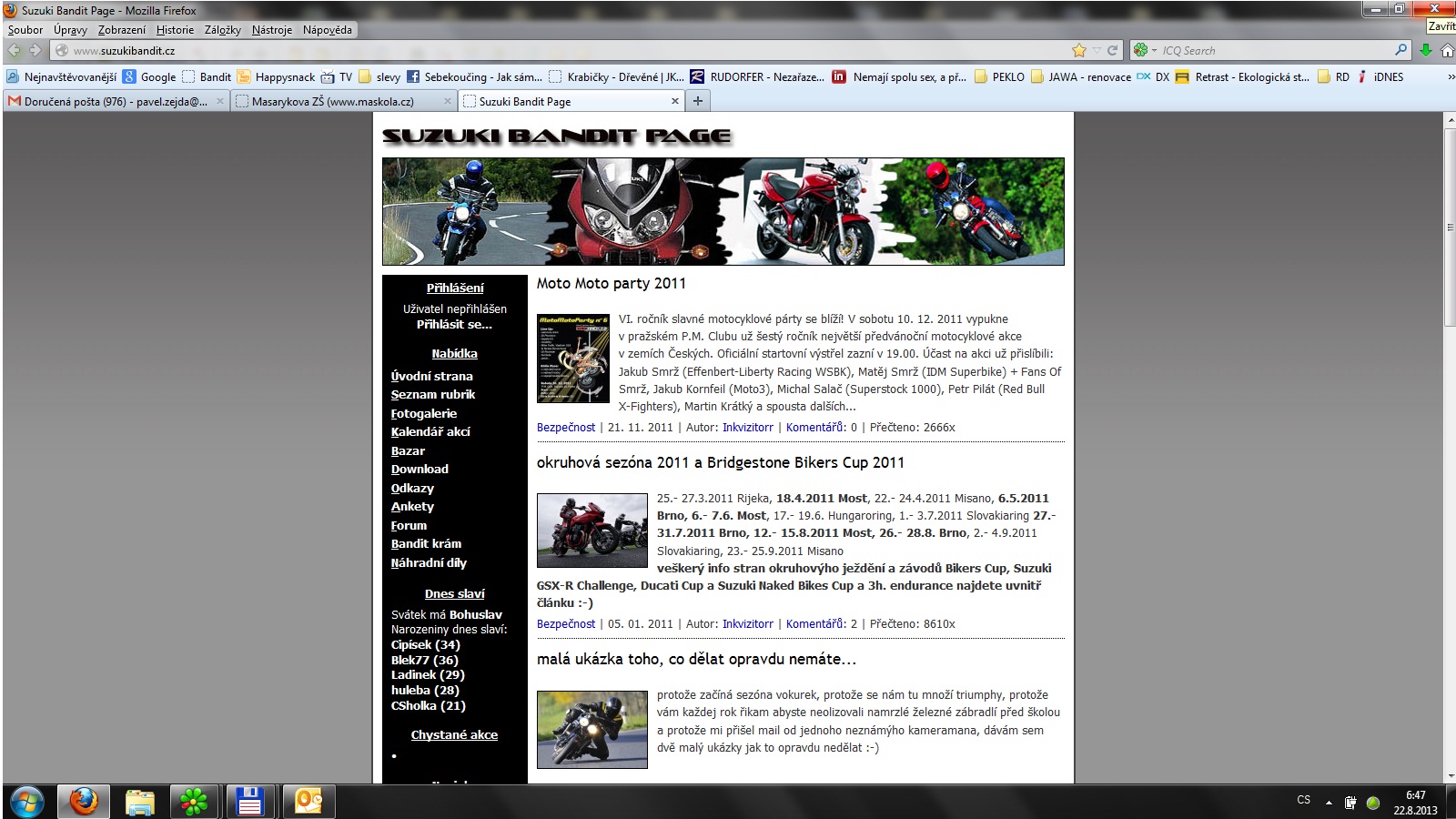Open Seznam rubrik in sidebar

click(x=433, y=394)
